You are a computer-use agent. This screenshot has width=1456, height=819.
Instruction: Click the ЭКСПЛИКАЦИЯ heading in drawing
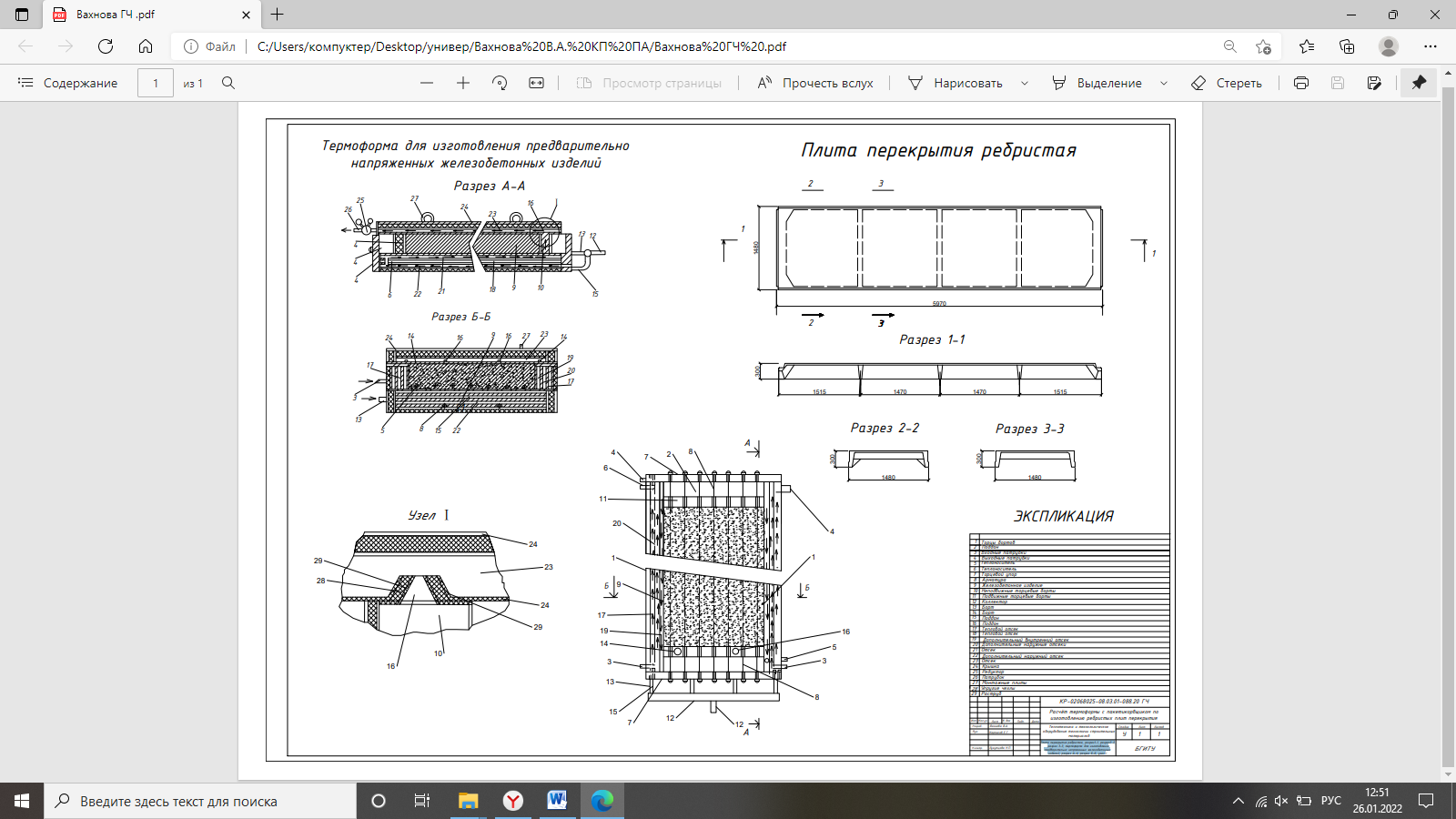tap(1064, 516)
